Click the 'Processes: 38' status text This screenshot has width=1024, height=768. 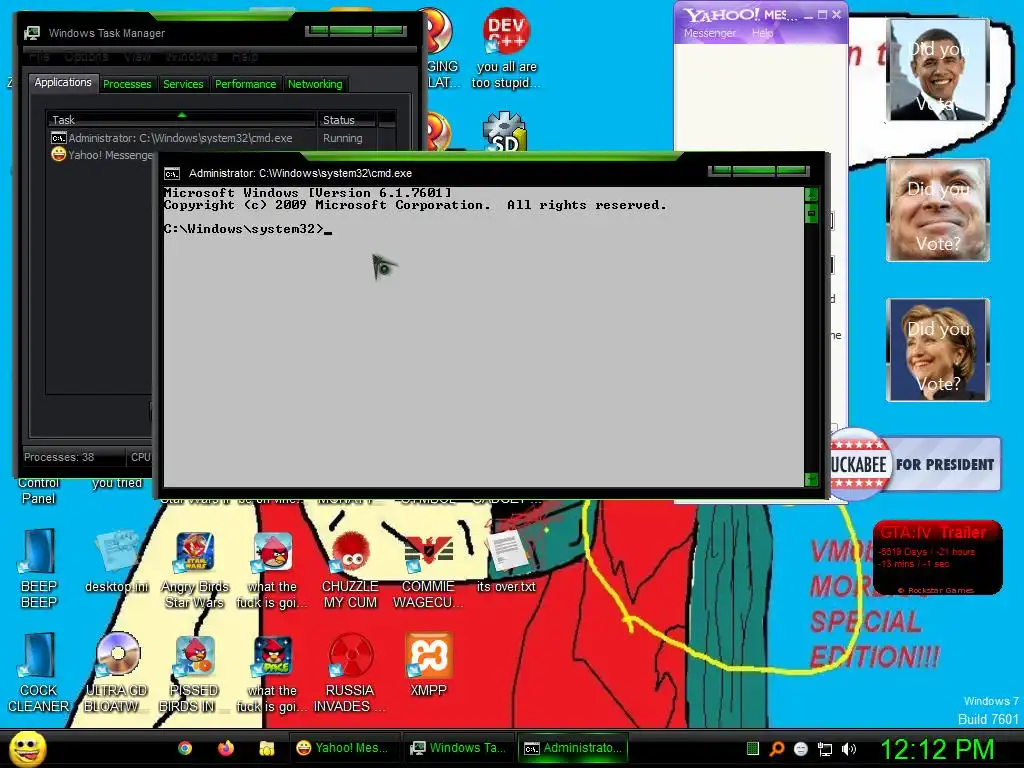tap(59, 457)
